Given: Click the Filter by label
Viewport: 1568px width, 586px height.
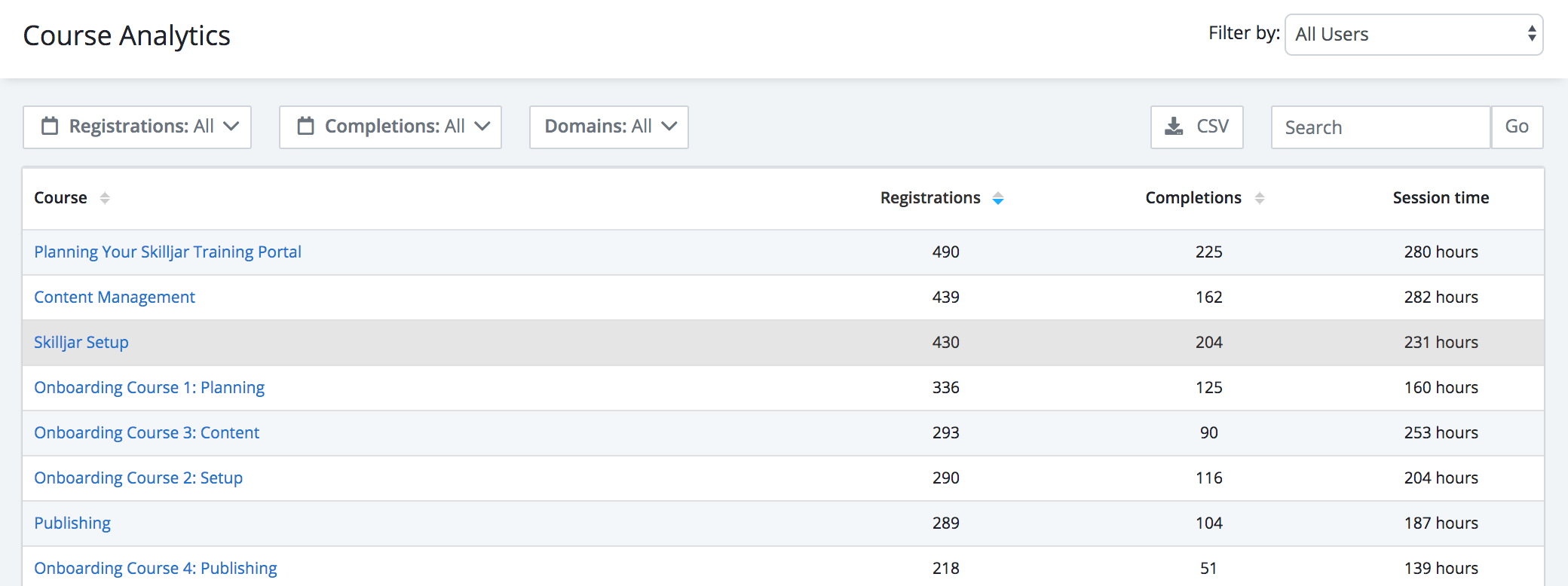Looking at the screenshot, I should 1244,33.
